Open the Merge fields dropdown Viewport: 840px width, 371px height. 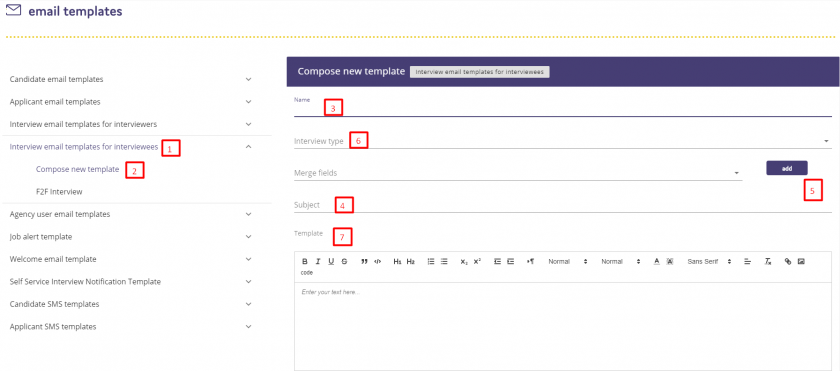[x=518, y=173]
